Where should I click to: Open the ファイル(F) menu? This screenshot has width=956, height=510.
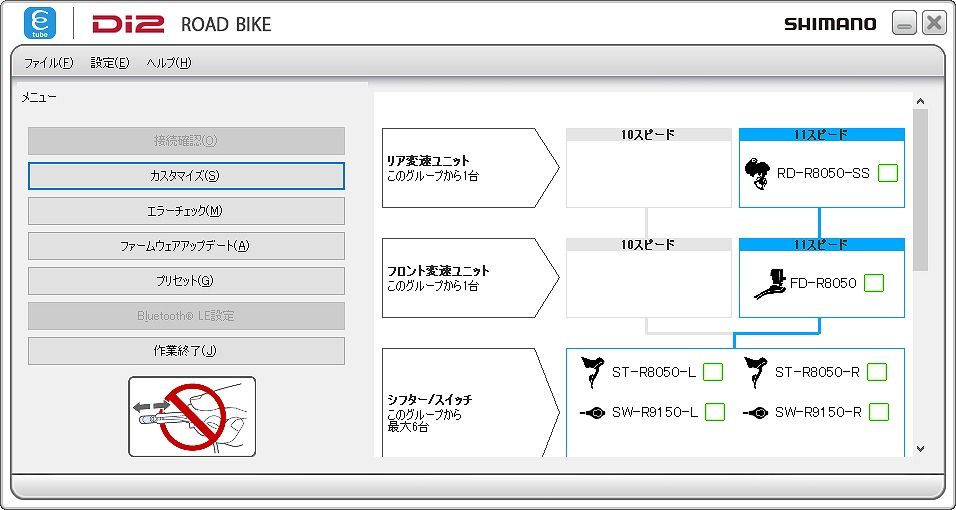[48, 63]
